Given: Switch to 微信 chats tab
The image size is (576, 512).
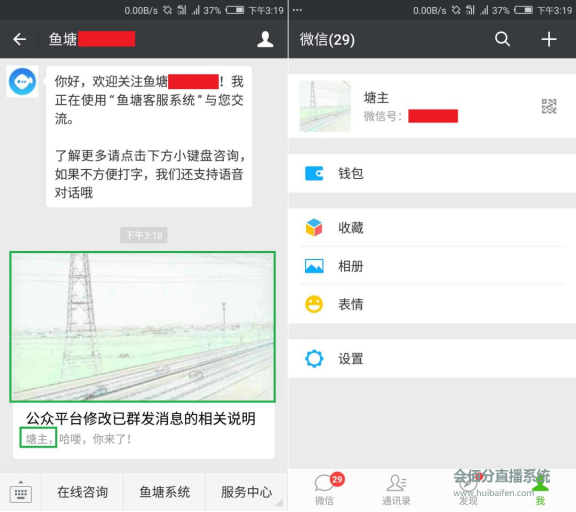Looking at the screenshot, I should (x=325, y=490).
